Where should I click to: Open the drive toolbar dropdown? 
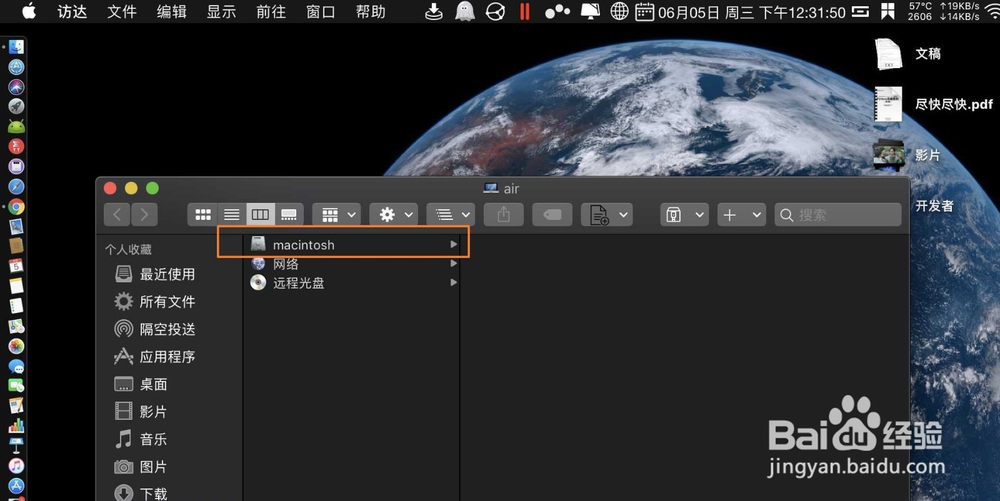[684, 215]
